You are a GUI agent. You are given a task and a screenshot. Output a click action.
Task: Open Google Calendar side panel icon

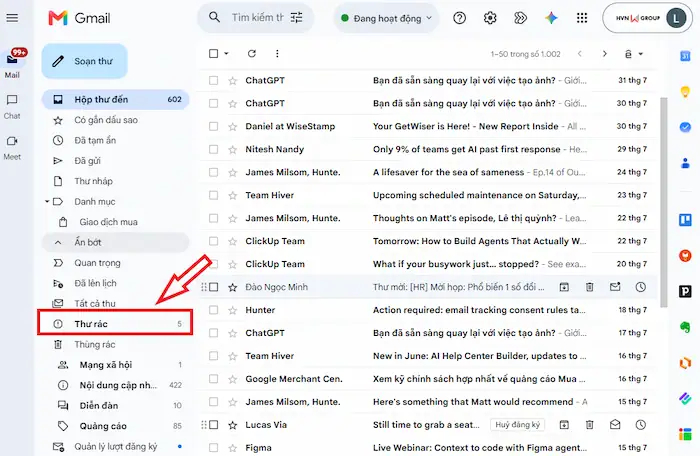685,56
